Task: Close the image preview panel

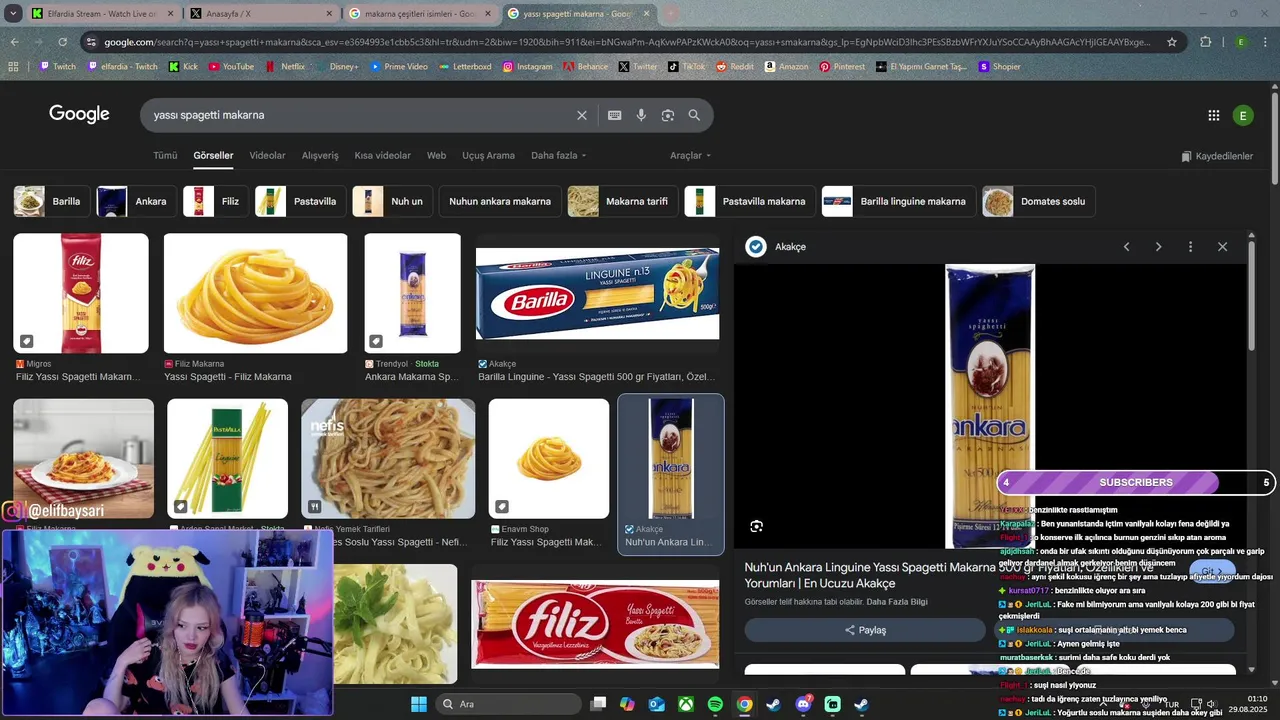Action: [1222, 247]
